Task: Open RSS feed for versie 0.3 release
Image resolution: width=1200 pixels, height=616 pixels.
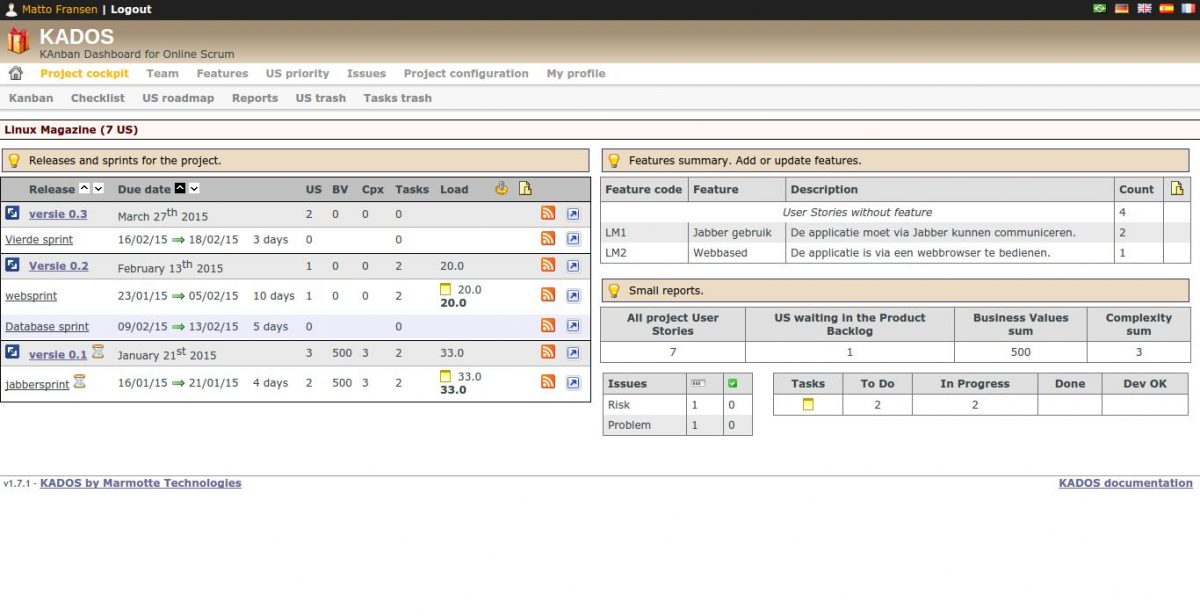Action: tap(548, 213)
